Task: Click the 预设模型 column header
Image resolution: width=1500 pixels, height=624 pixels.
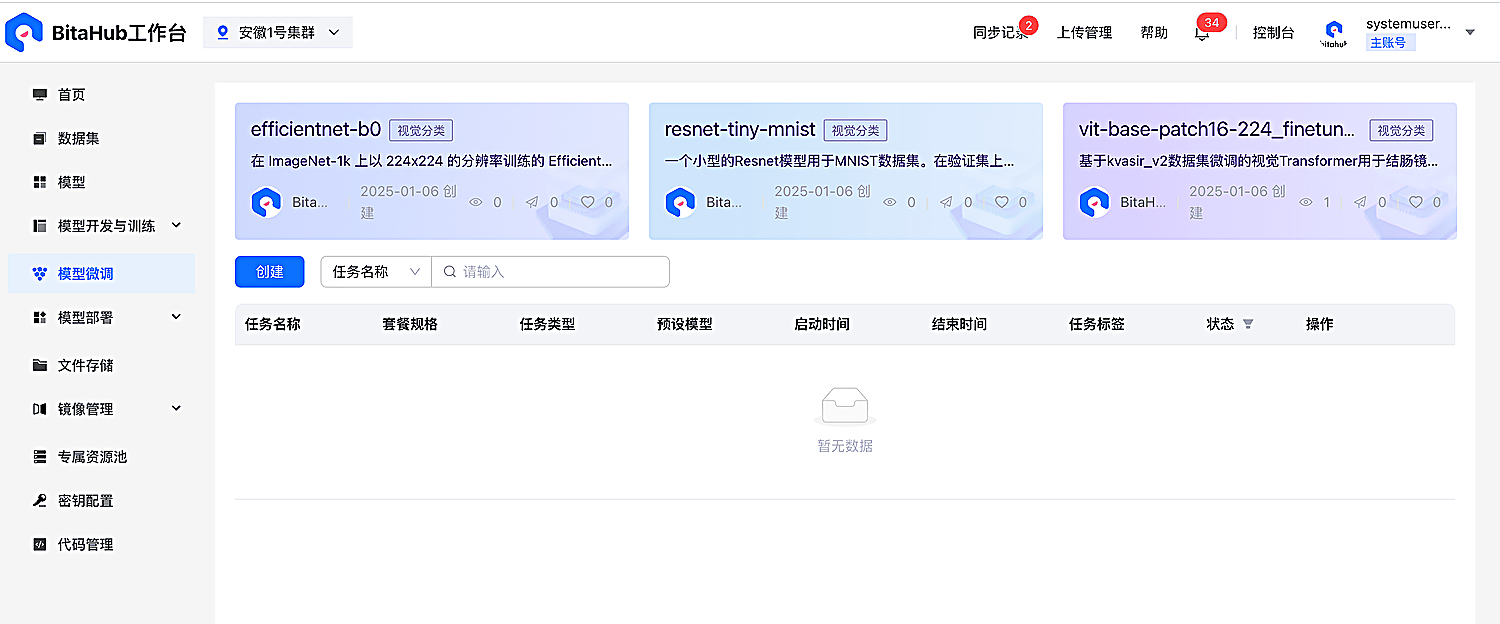Action: [685, 324]
